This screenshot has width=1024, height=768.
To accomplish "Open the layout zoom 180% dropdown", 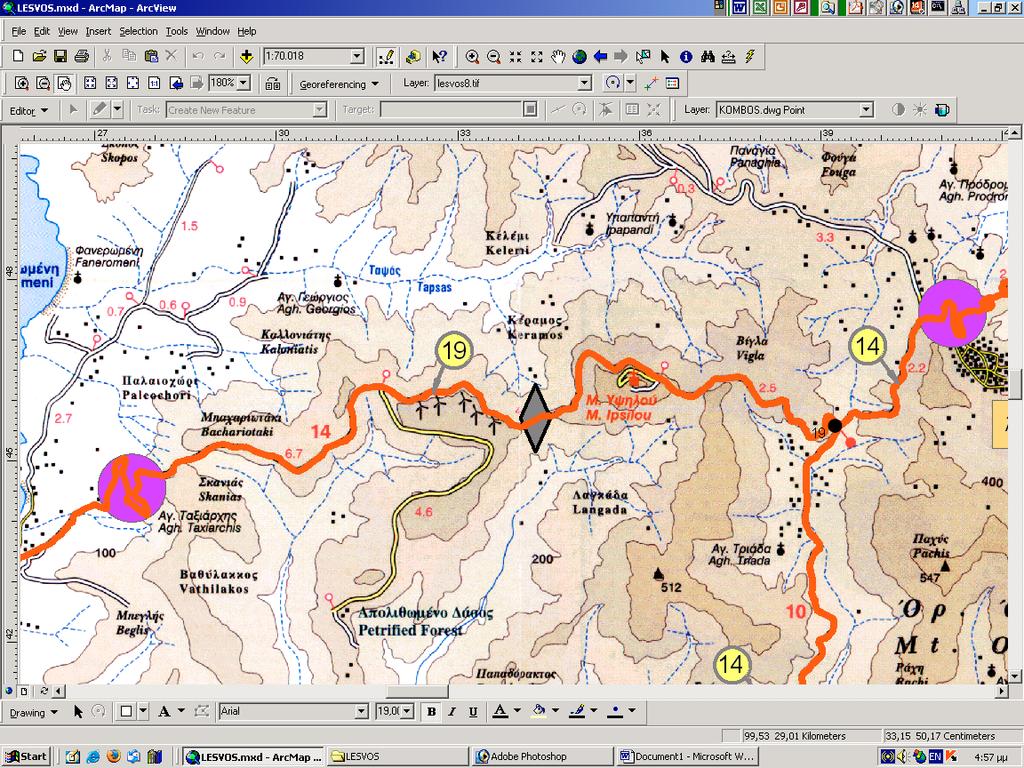I will click(244, 83).
